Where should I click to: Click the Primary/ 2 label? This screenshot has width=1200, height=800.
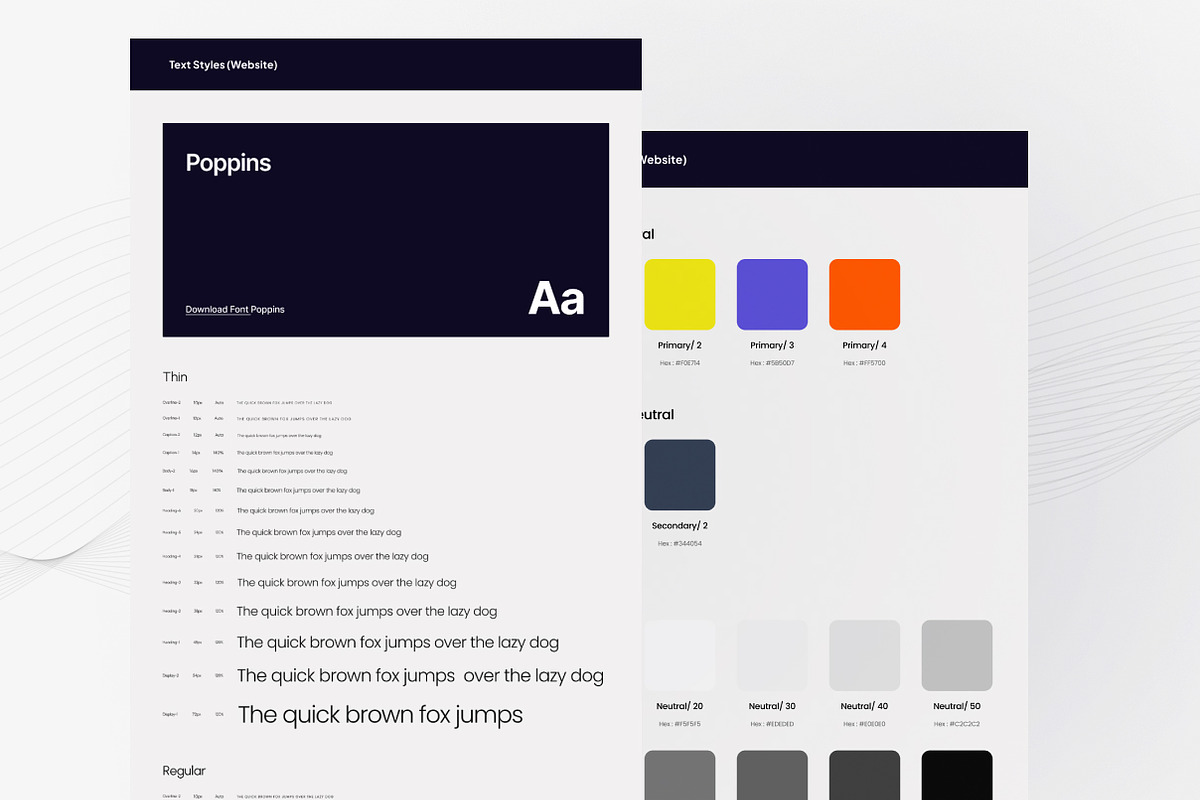pyautogui.click(x=680, y=345)
